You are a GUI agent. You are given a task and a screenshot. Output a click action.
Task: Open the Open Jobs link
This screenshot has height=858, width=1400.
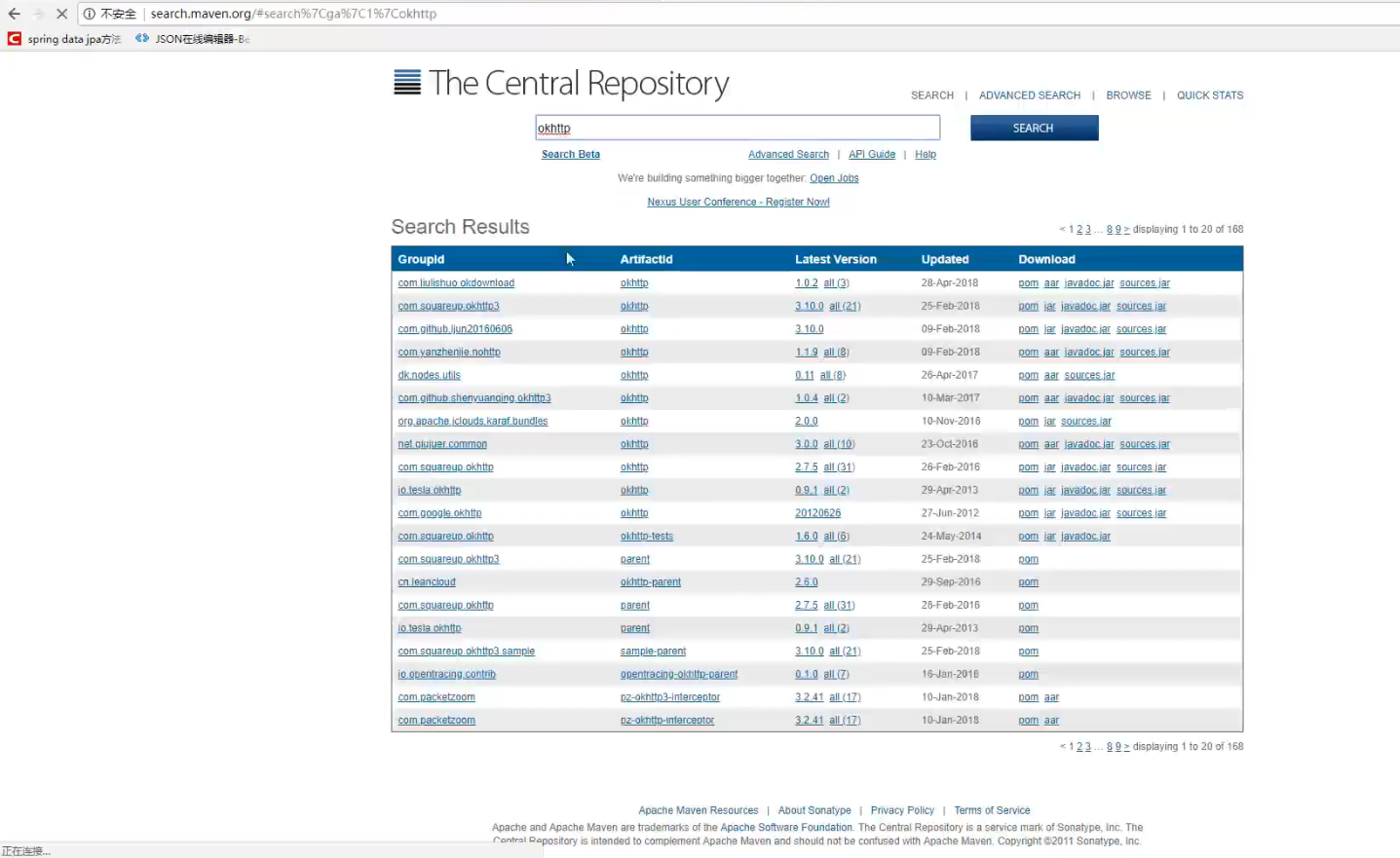834,178
